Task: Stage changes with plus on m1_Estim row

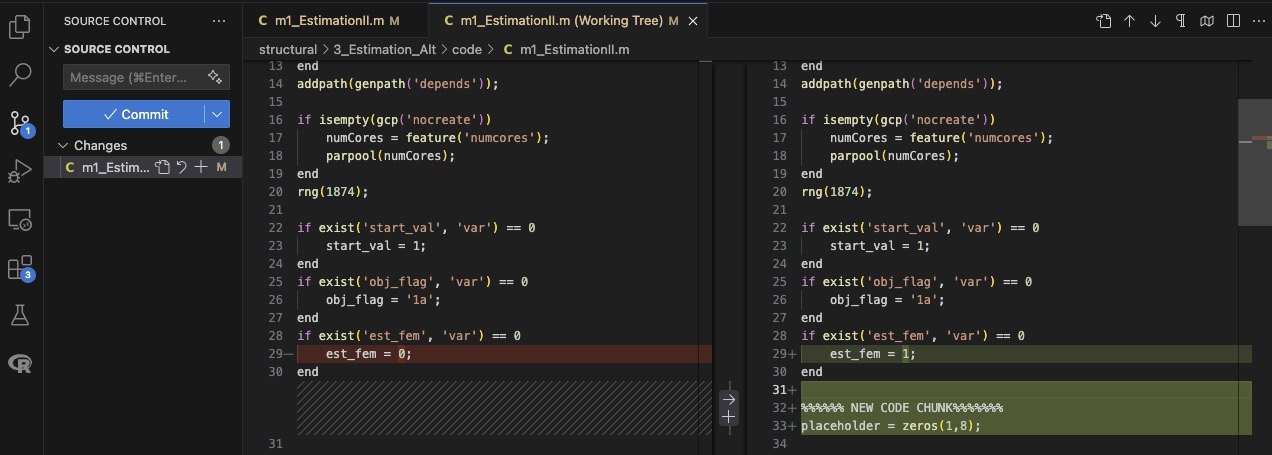Action: 201,167
